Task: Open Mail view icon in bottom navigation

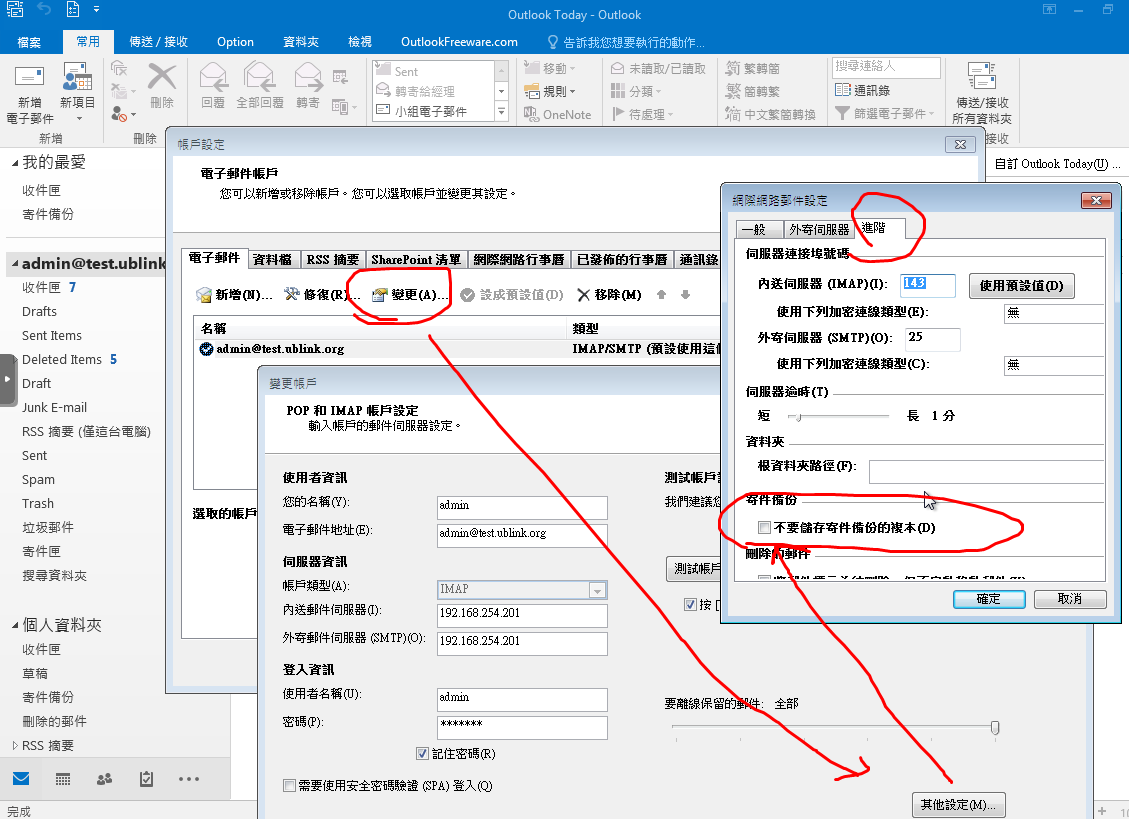Action: (21, 779)
